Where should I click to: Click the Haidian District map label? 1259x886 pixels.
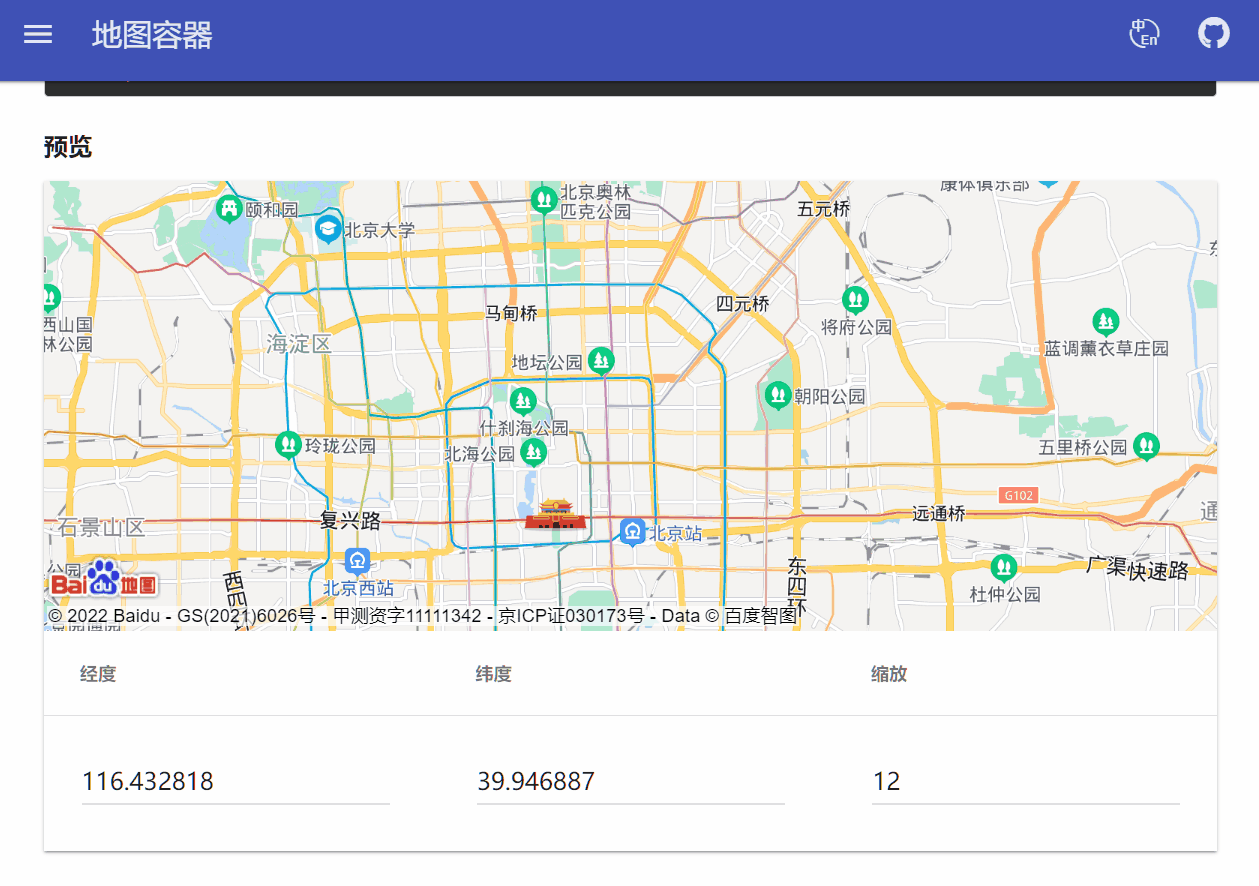[298, 344]
